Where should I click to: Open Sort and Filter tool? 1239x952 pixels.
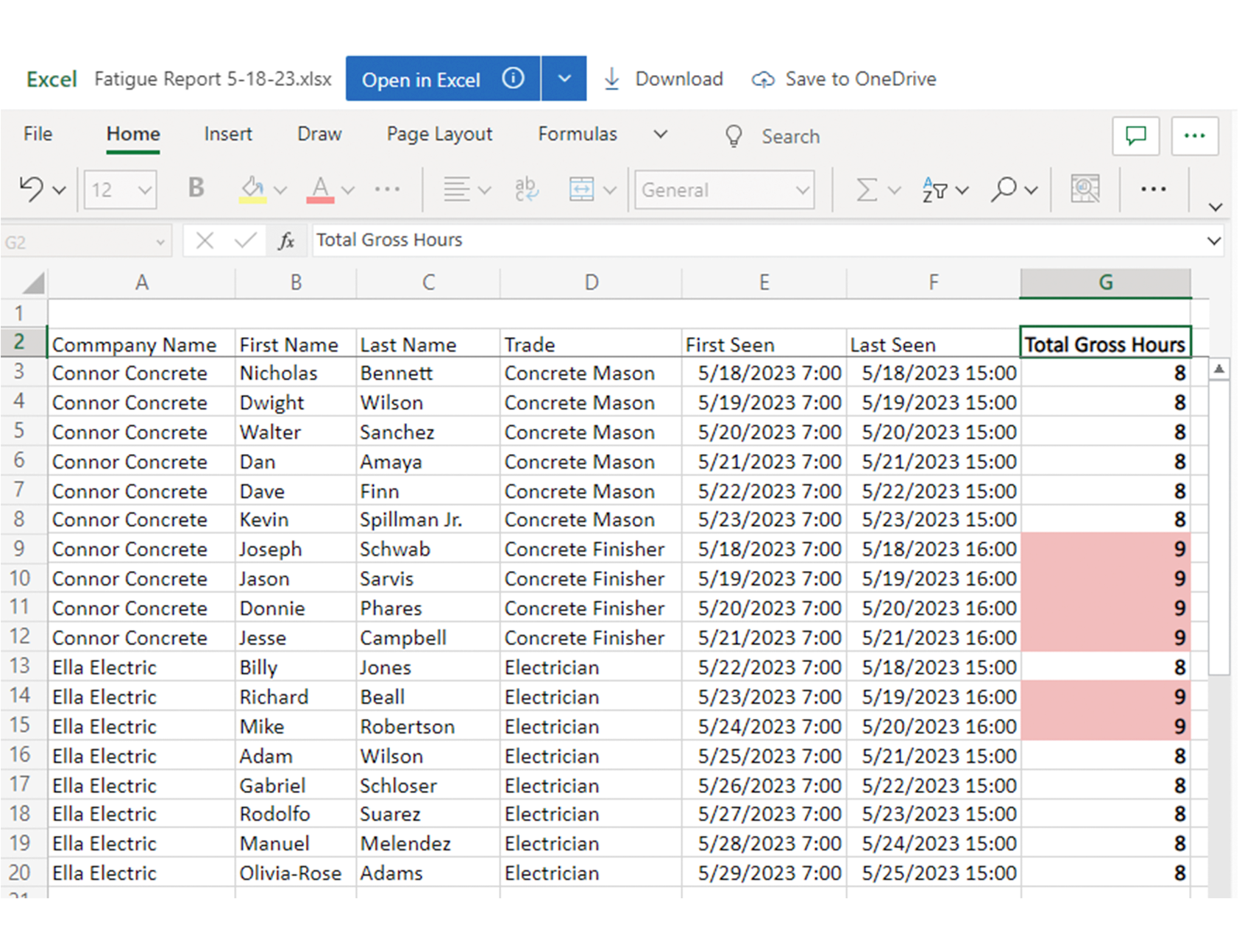[934, 190]
